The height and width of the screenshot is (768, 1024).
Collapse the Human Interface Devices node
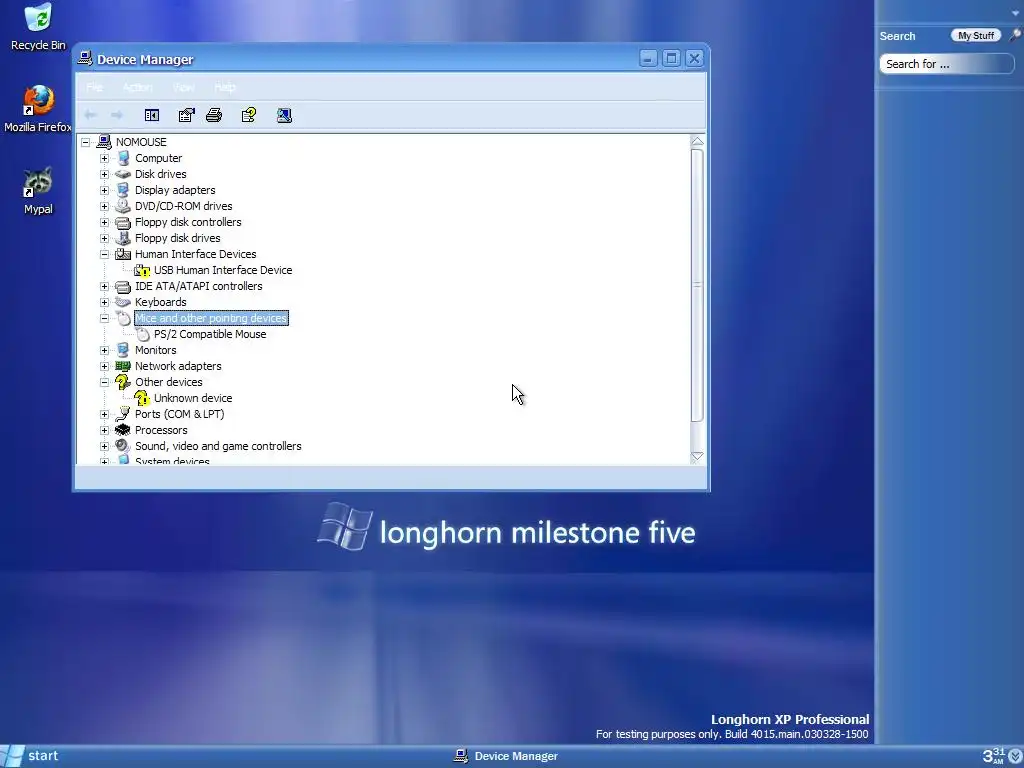(x=104, y=254)
